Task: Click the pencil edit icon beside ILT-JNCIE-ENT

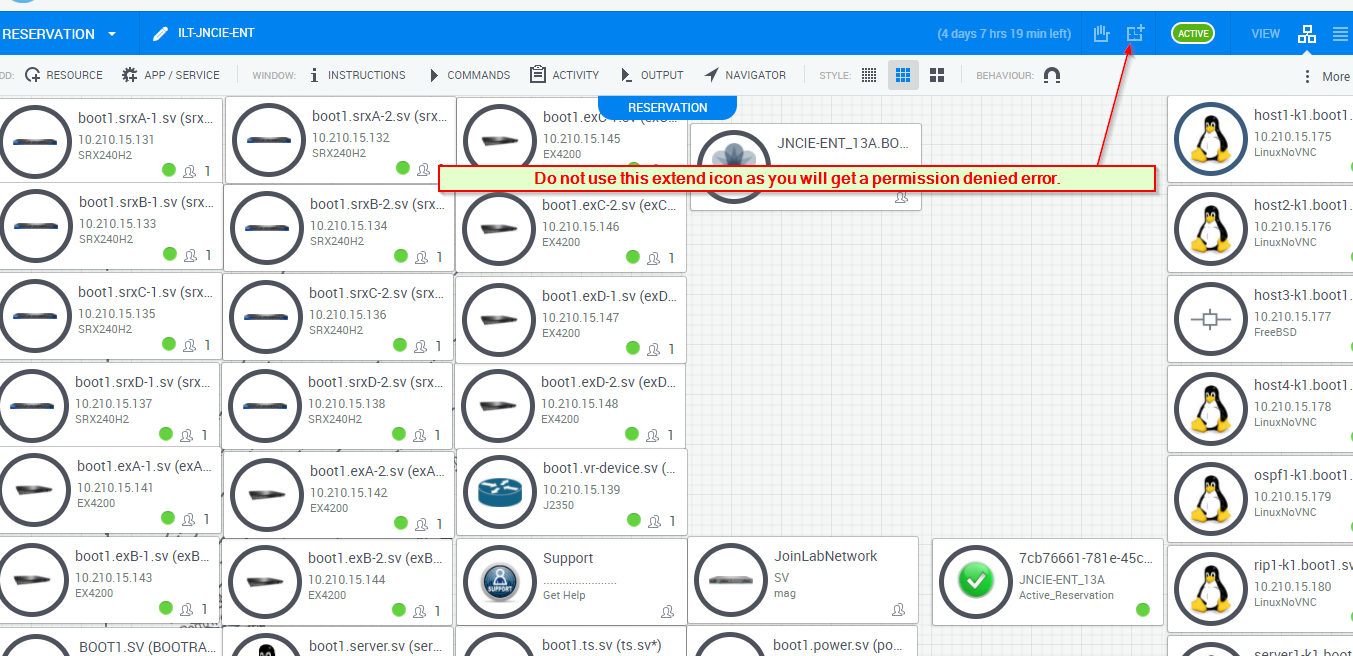Action: coord(160,34)
